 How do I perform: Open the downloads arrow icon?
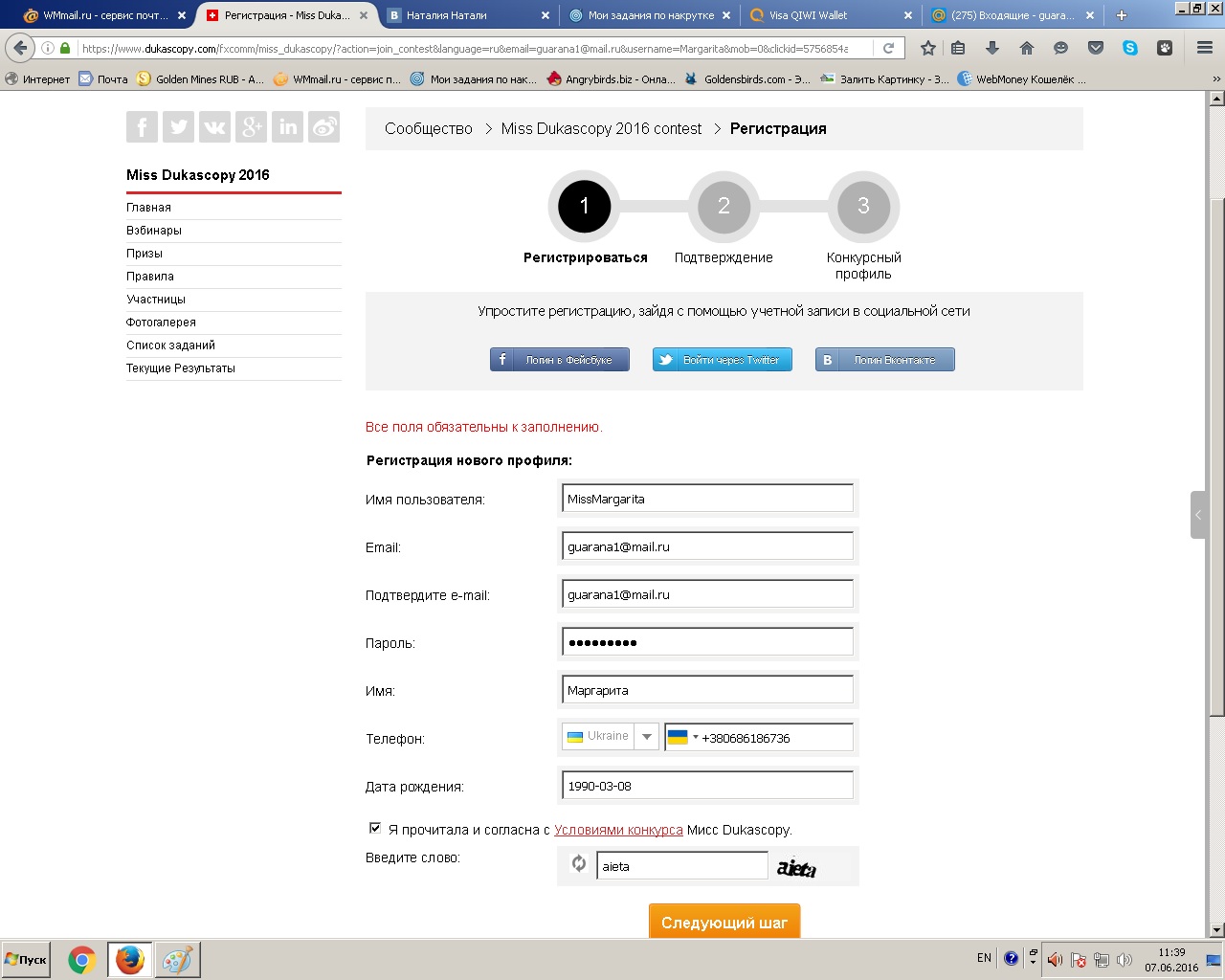(x=992, y=48)
